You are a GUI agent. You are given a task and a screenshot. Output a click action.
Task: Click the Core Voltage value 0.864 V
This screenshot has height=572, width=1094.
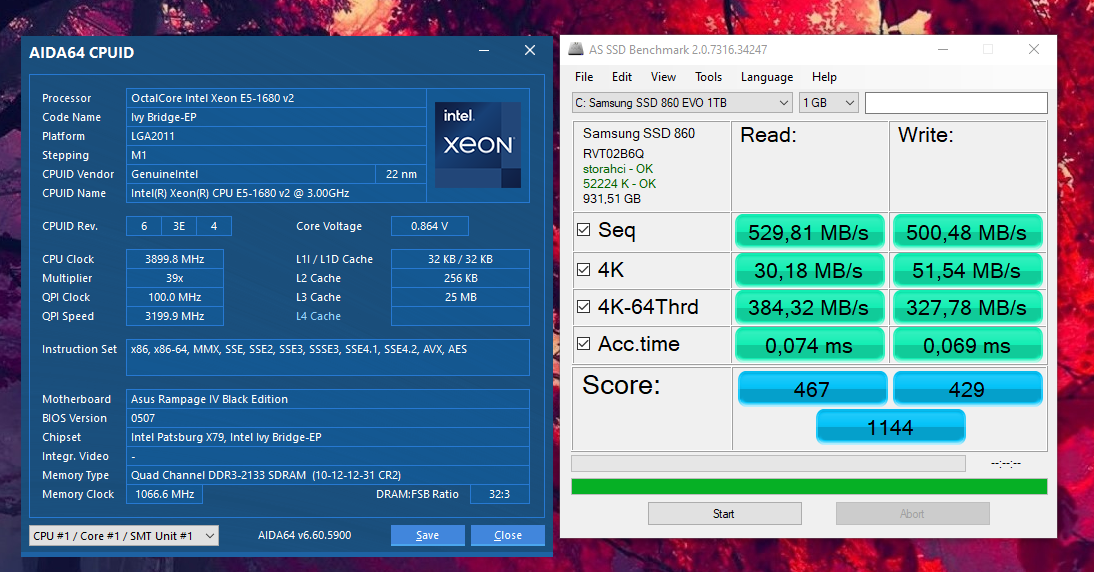(x=430, y=226)
